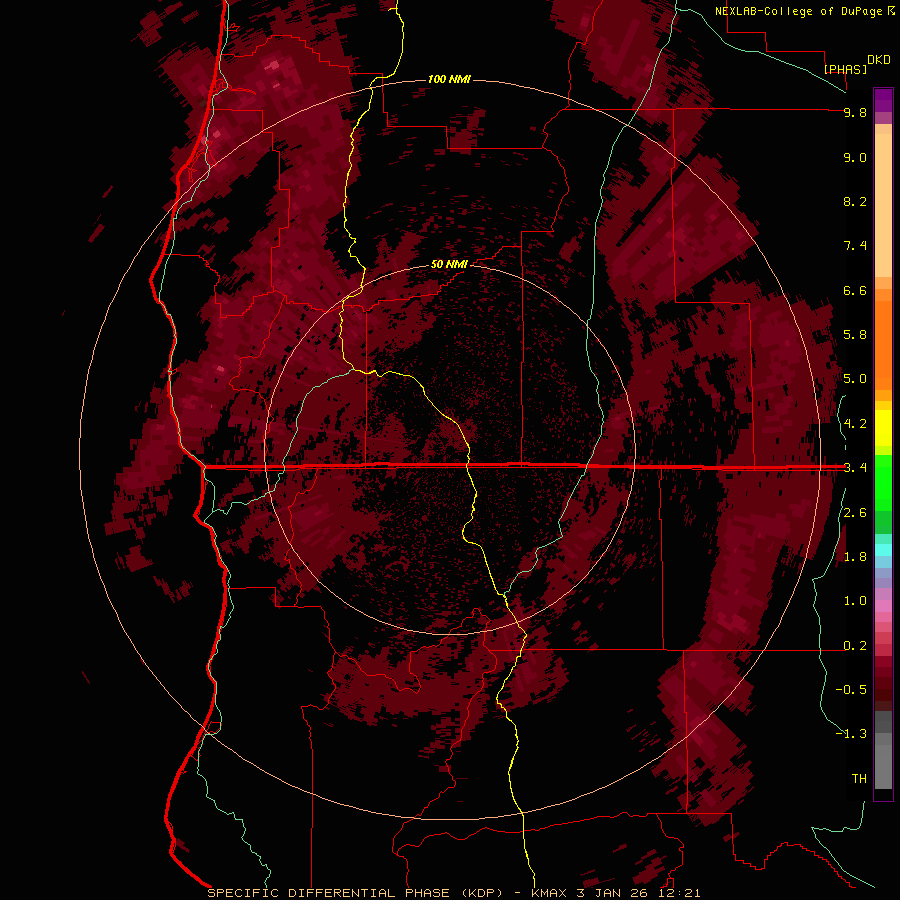Click the 5.8 scale value
900x900 pixels.
855,335
